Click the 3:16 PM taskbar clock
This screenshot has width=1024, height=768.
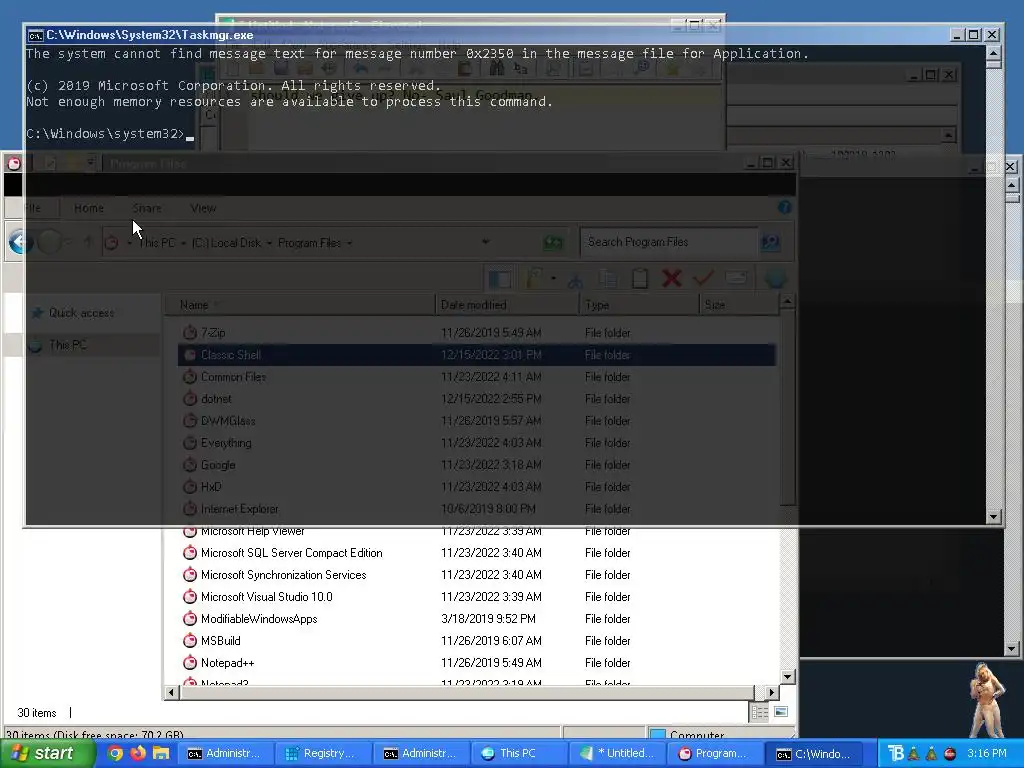pyautogui.click(x=987, y=754)
